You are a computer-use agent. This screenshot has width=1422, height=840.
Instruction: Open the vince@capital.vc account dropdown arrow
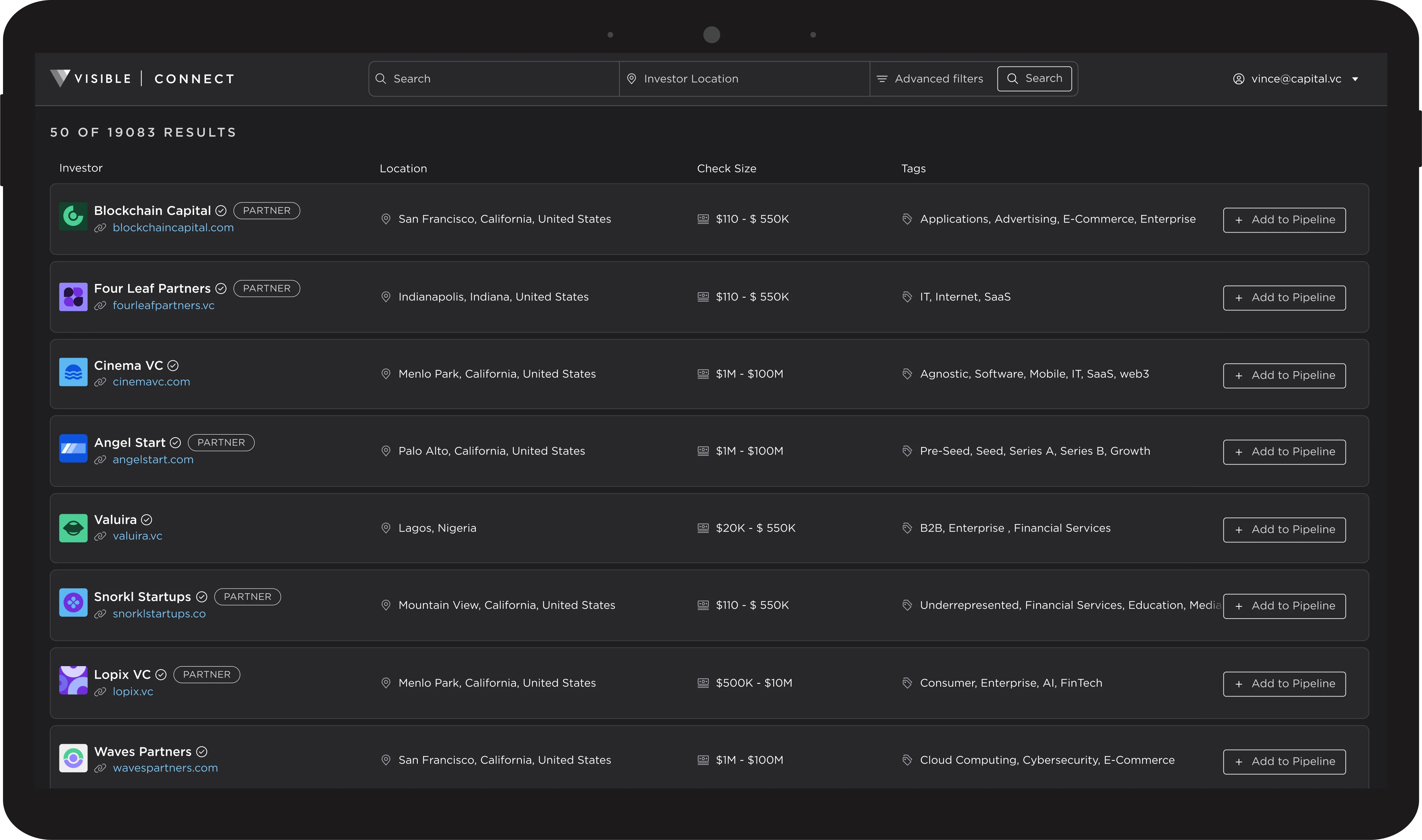point(1355,79)
